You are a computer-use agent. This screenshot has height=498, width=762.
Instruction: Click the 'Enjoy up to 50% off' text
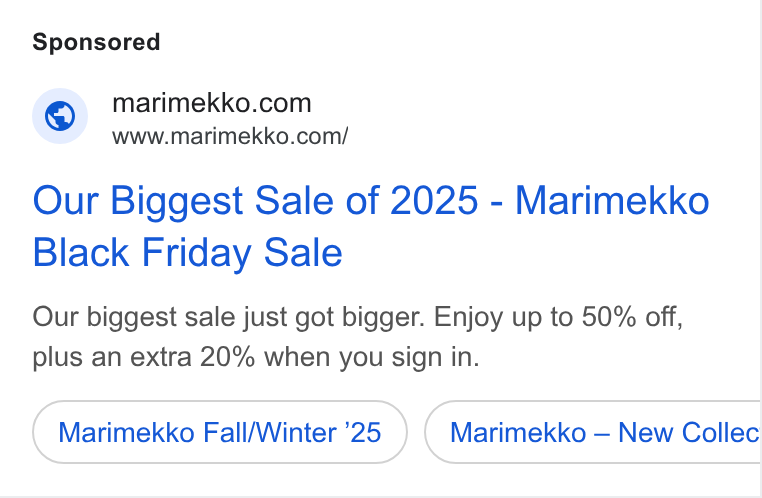point(558,317)
